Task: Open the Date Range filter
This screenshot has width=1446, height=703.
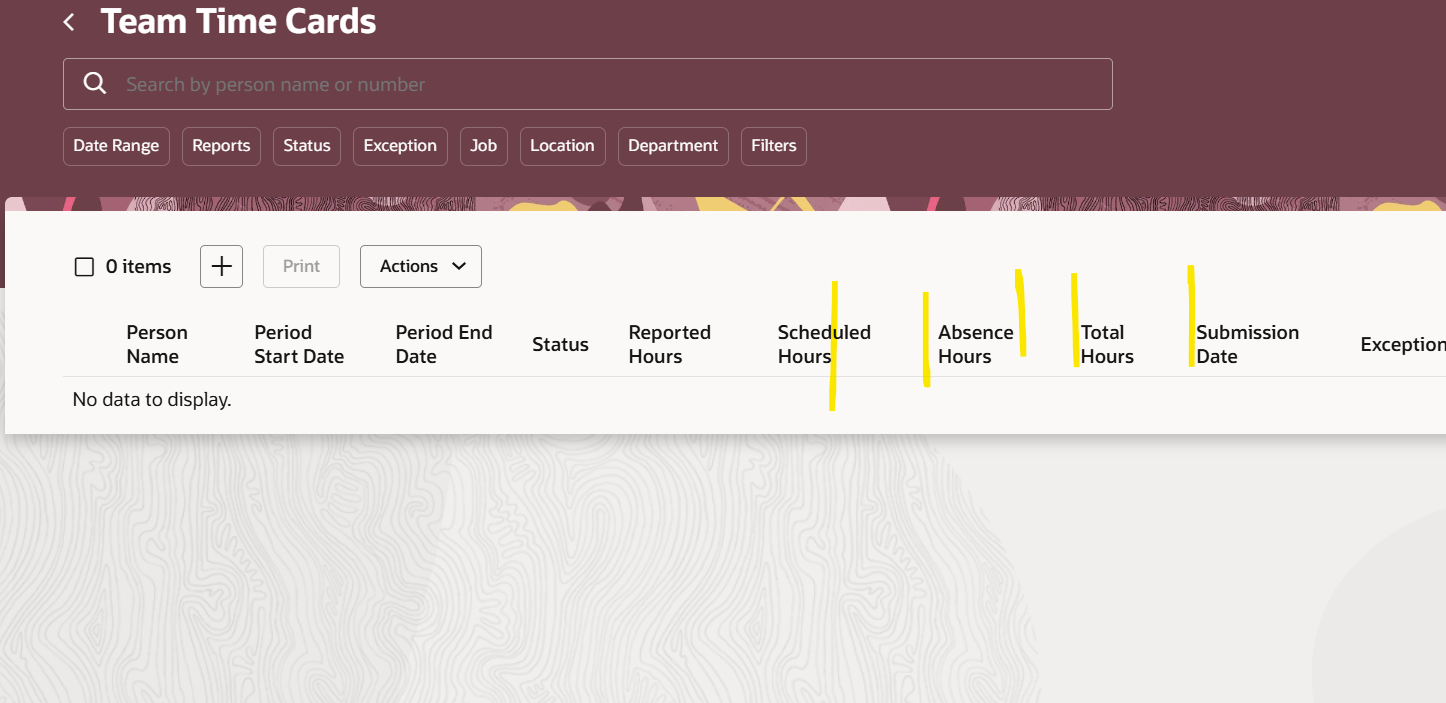Action: click(116, 146)
